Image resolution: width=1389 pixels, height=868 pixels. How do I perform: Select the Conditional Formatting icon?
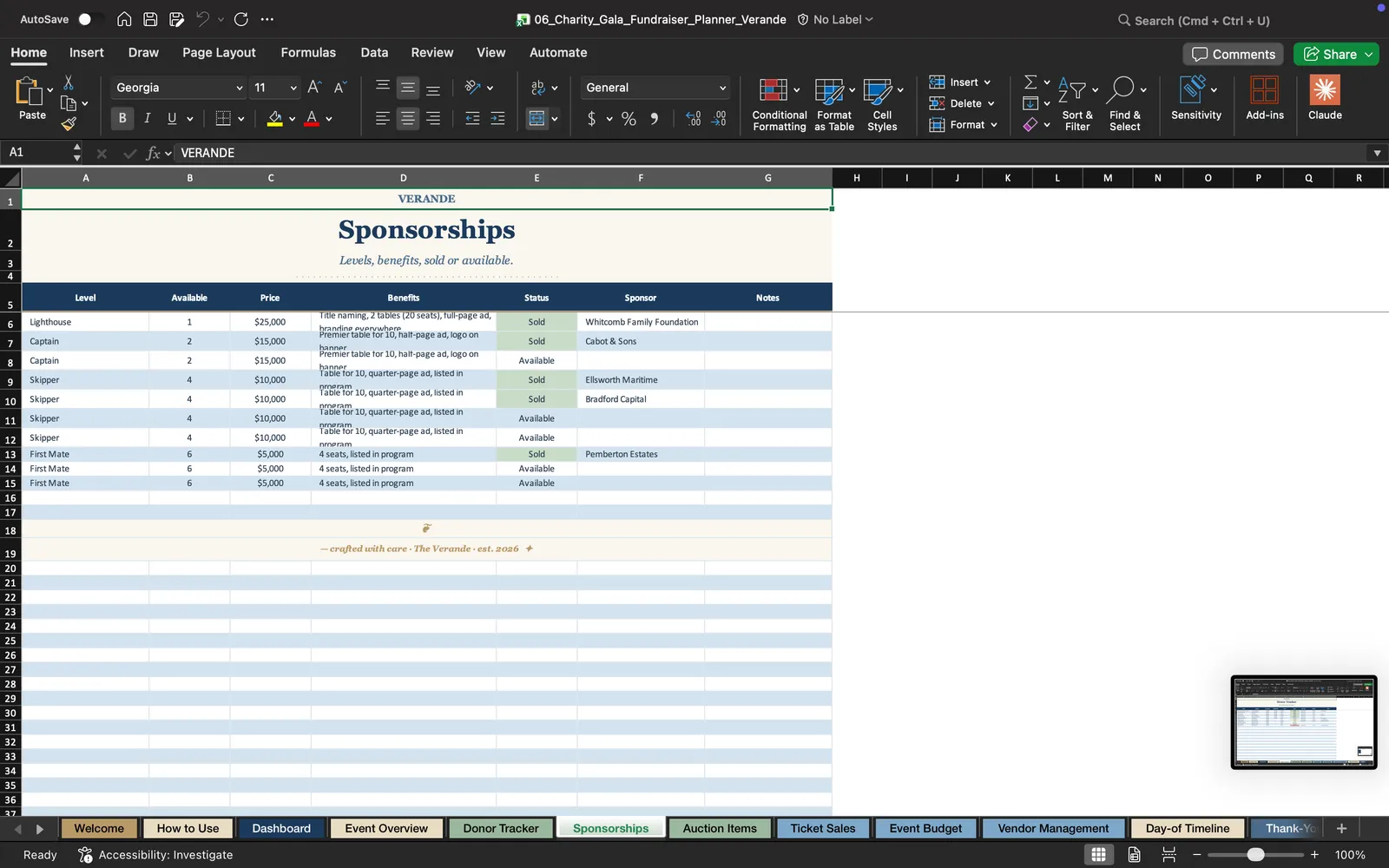(x=773, y=90)
